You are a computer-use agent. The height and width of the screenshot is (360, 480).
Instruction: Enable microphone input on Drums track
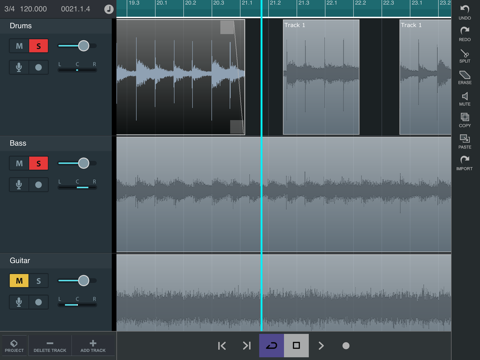click(x=19, y=67)
